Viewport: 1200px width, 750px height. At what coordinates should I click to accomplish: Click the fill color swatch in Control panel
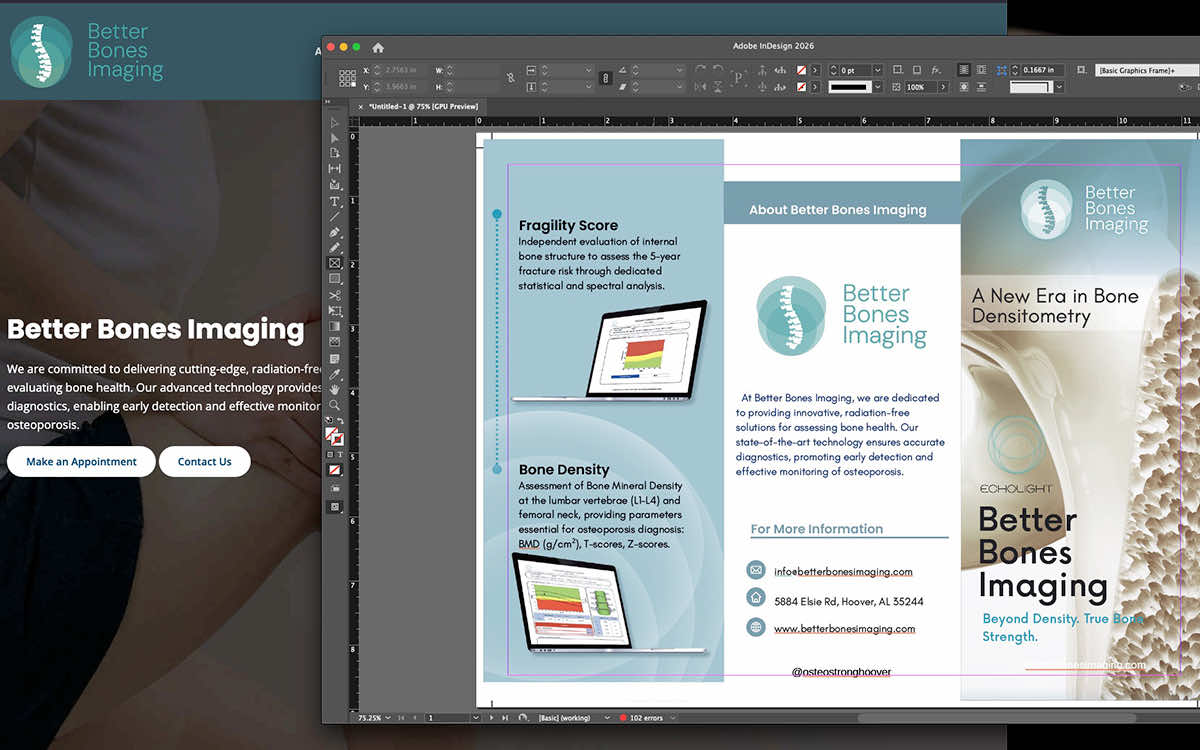click(x=801, y=70)
